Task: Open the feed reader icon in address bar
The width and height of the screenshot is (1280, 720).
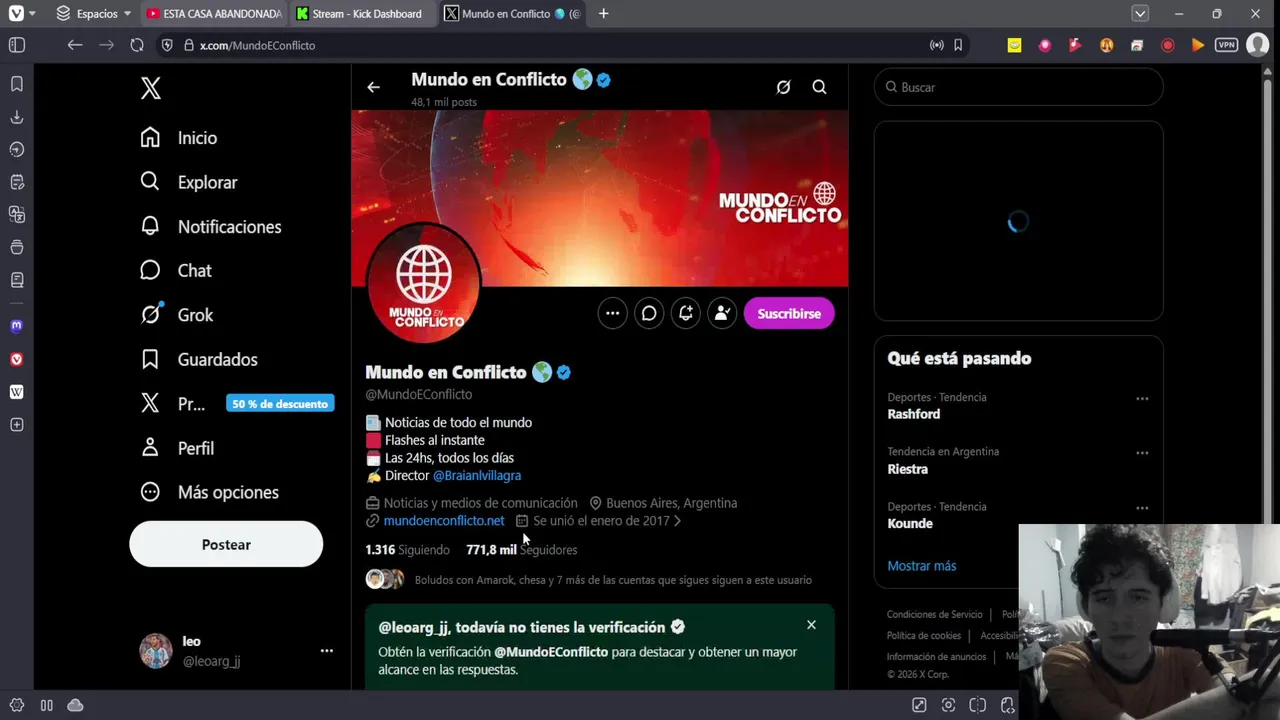Action: click(936, 45)
